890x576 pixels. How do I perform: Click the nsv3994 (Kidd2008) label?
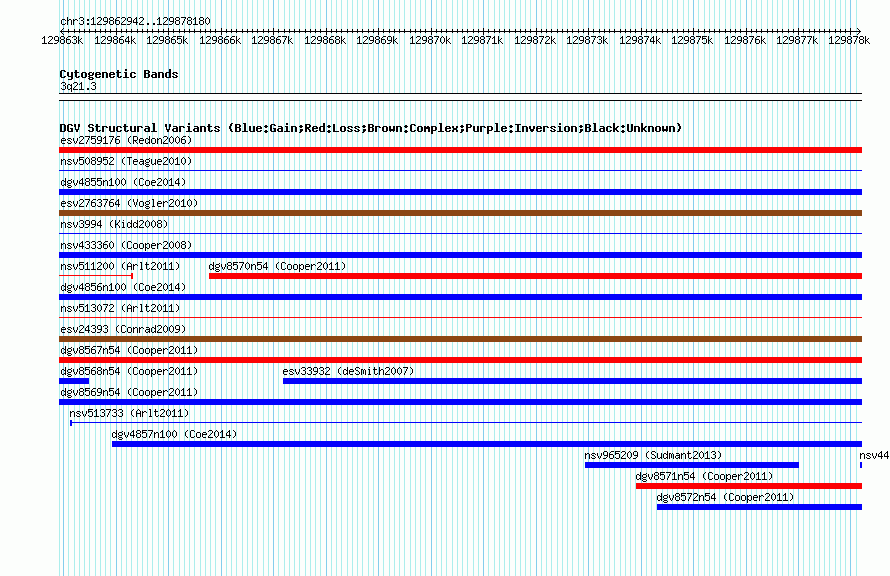tap(114, 224)
